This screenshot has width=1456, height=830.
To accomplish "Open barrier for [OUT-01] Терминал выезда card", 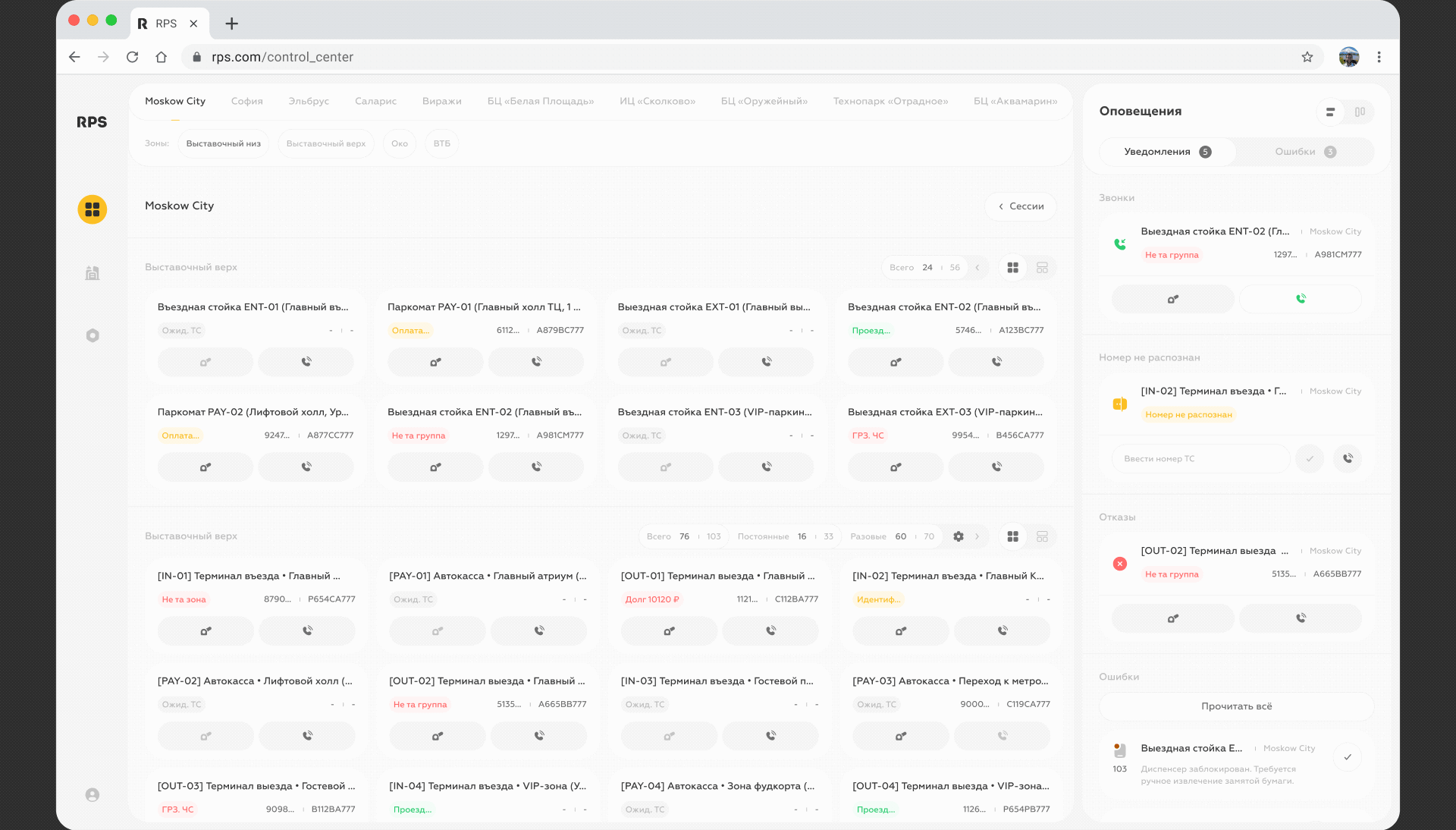I will [x=669, y=630].
